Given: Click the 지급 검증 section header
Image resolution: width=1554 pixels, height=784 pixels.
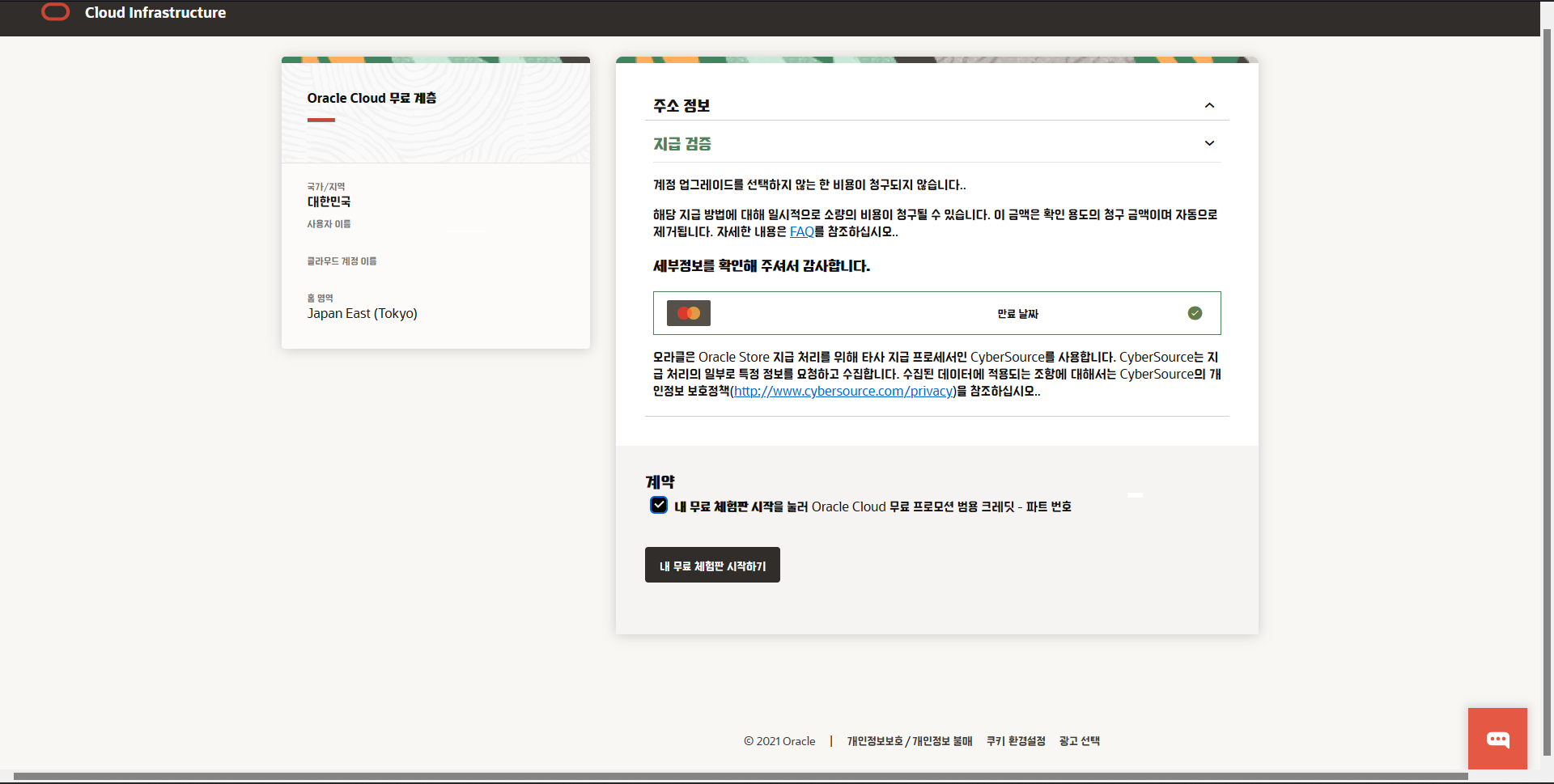Looking at the screenshot, I should [x=936, y=143].
